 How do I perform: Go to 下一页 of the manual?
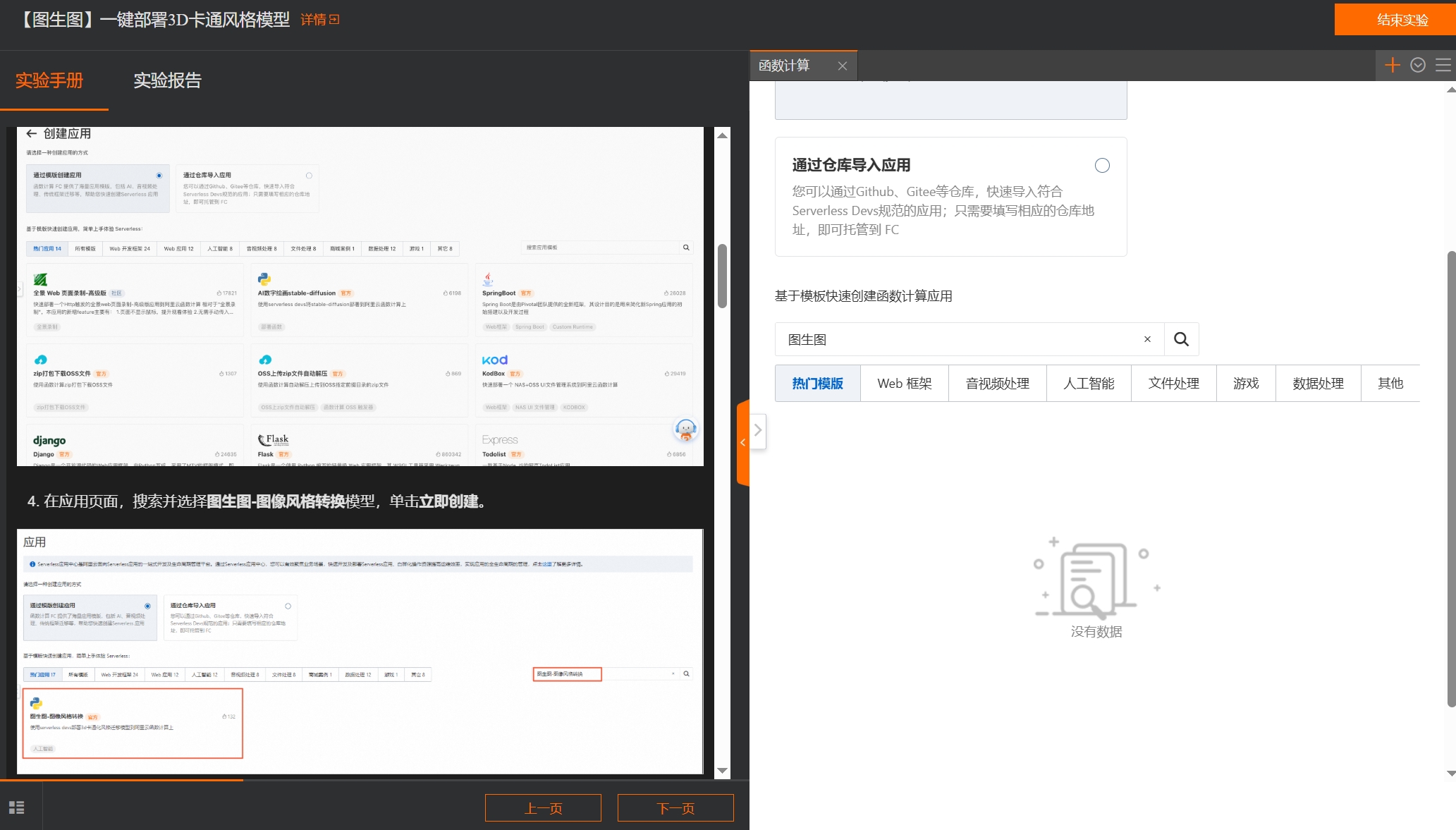[x=675, y=808]
